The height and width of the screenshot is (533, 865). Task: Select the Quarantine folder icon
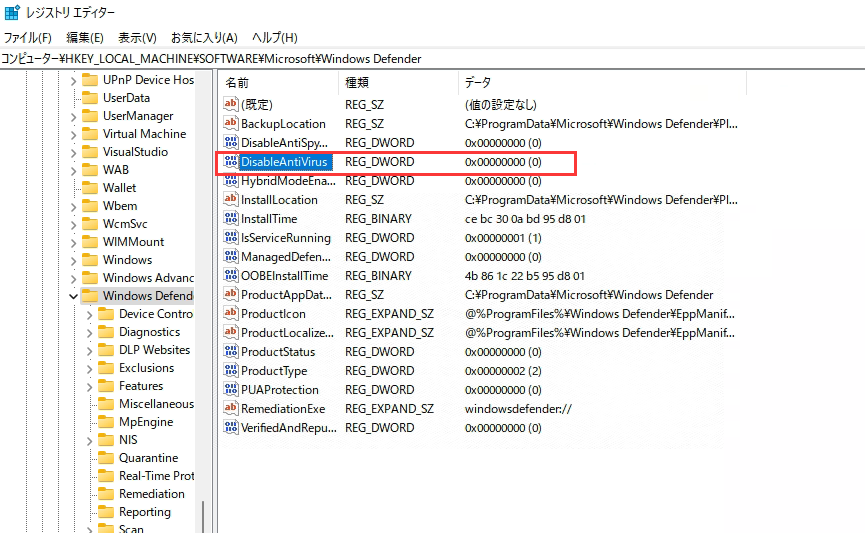coord(105,457)
